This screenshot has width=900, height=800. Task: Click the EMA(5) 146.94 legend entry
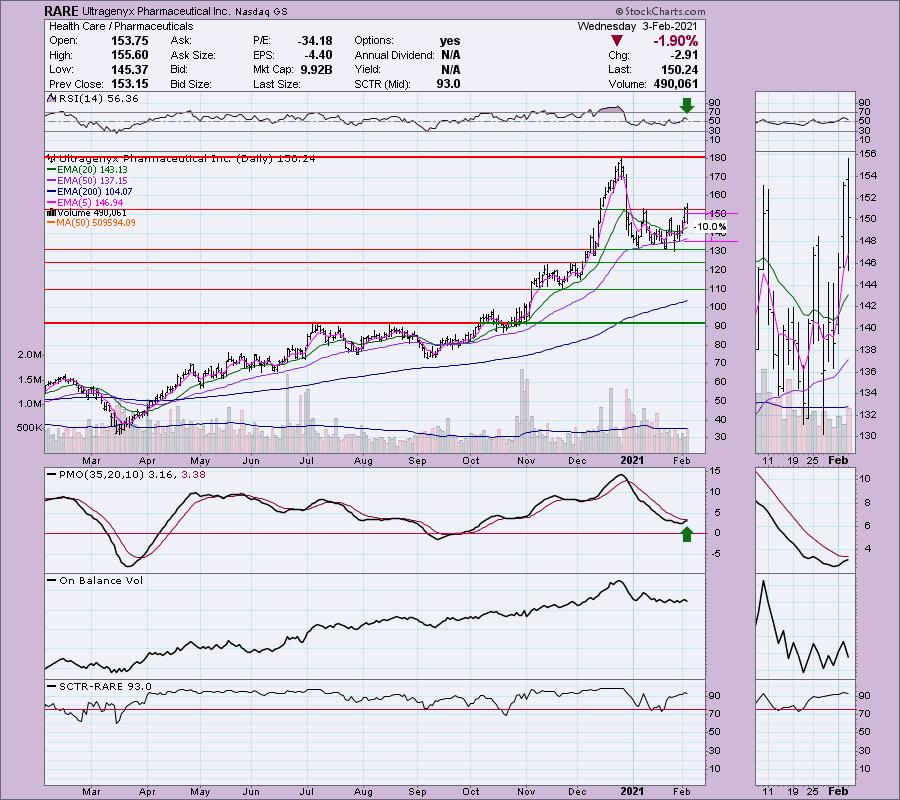(x=85, y=203)
